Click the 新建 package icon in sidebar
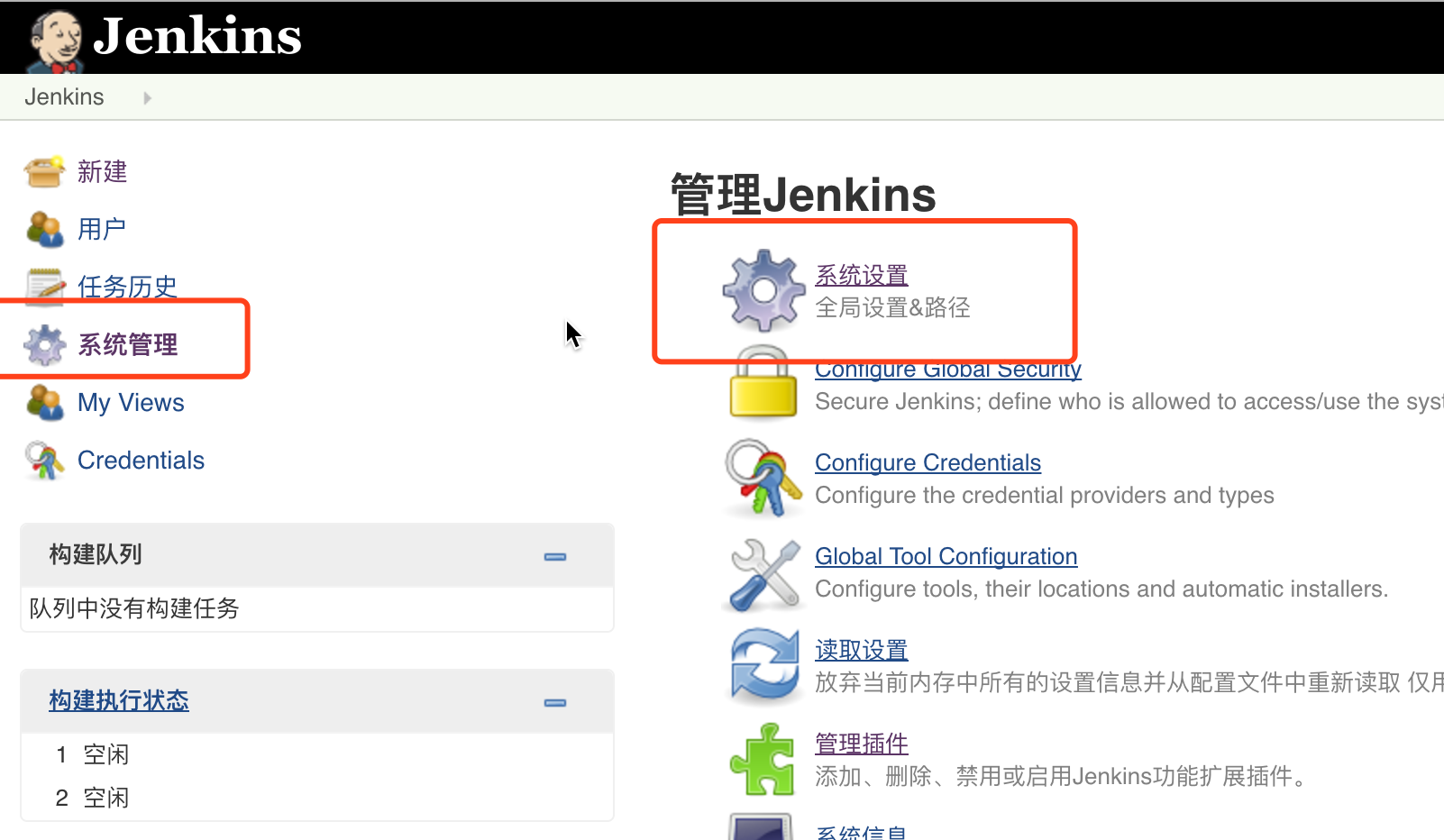Image resolution: width=1444 pixels, height=840 pixels. pos(44,171)
